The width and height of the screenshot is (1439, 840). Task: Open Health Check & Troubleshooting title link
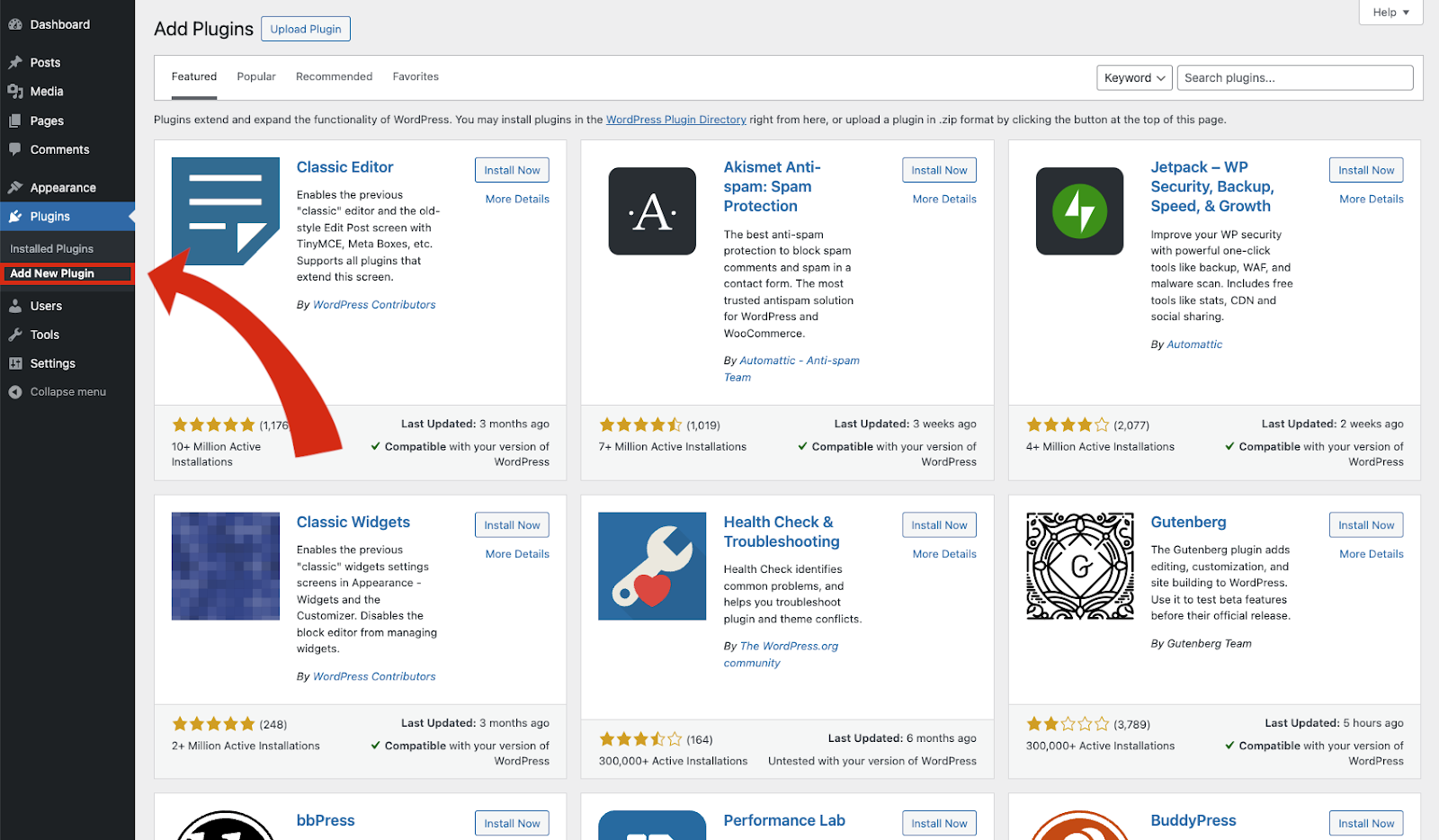point(782,532)
